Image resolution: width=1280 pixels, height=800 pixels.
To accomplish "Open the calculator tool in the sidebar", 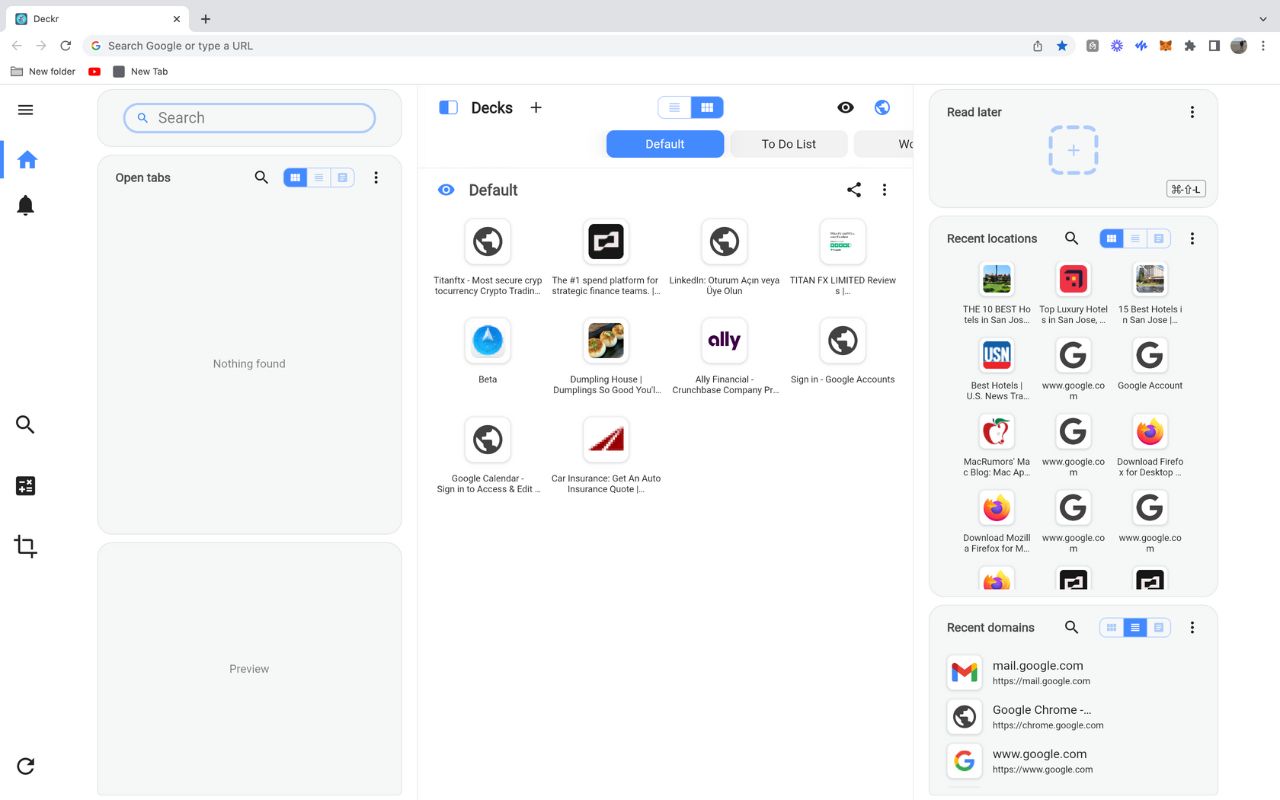I will click(26, 486).
